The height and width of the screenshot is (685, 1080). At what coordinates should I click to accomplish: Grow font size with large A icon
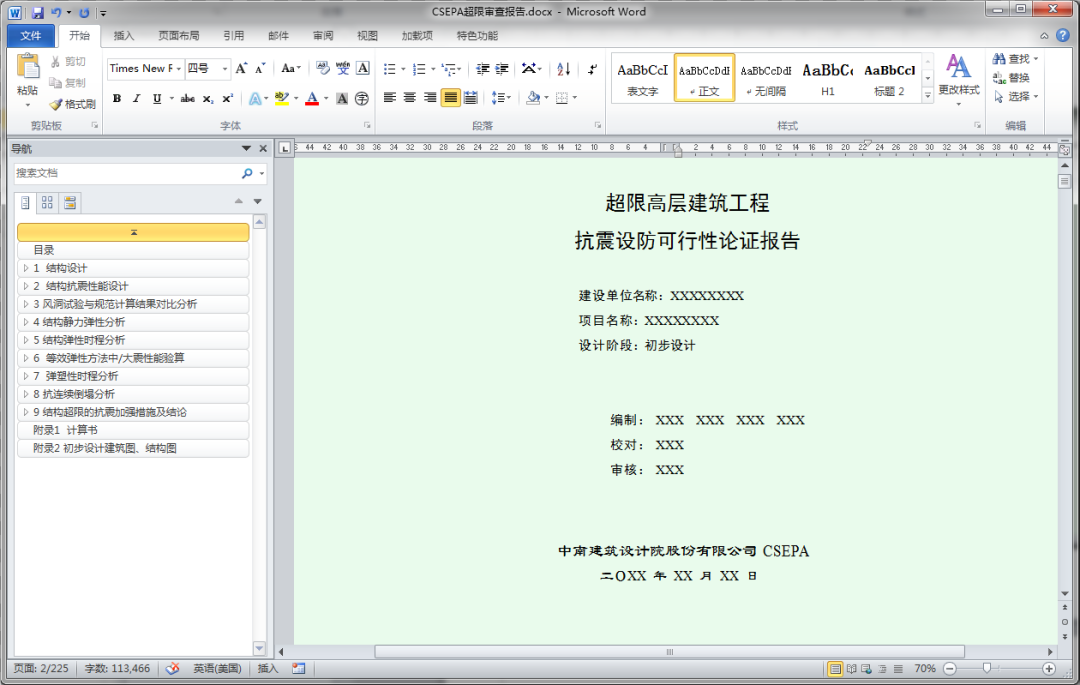click(241, 68)
